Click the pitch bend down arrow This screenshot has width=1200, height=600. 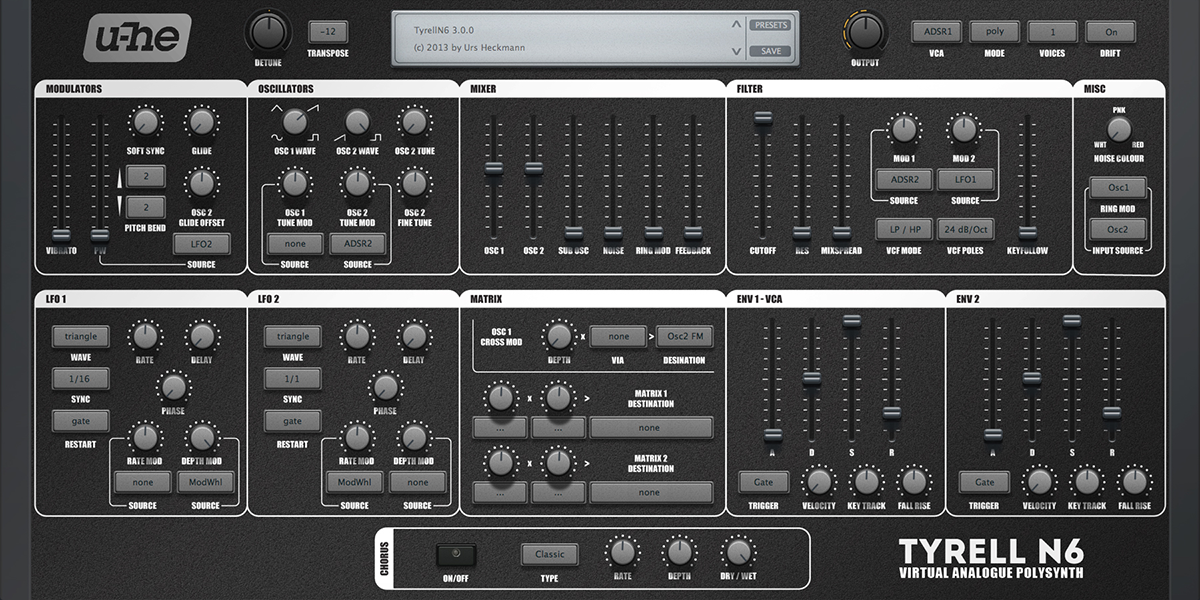[x=118, y=207]
